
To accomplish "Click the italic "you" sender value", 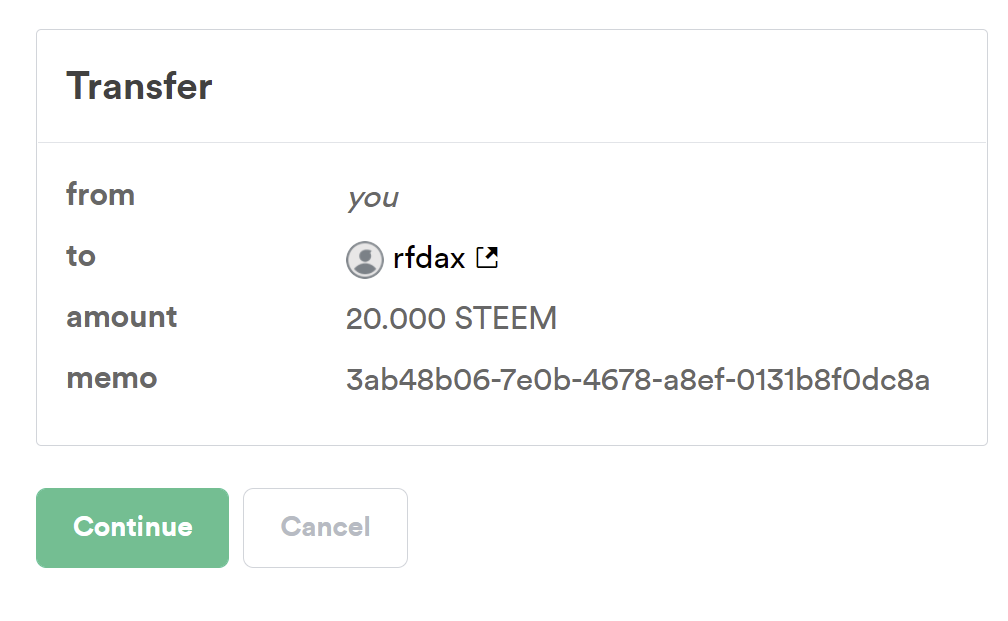I will click(x=372, y=198).
